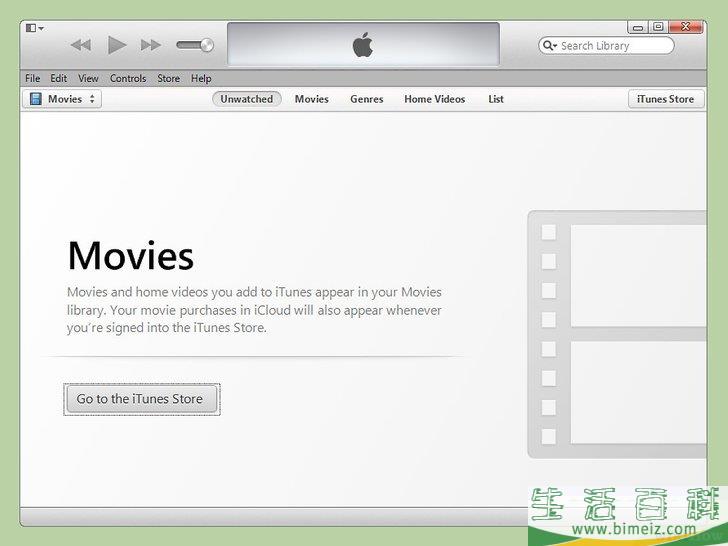
Task: Maximize the iTunes window
Action: click(x=658, y=27)
